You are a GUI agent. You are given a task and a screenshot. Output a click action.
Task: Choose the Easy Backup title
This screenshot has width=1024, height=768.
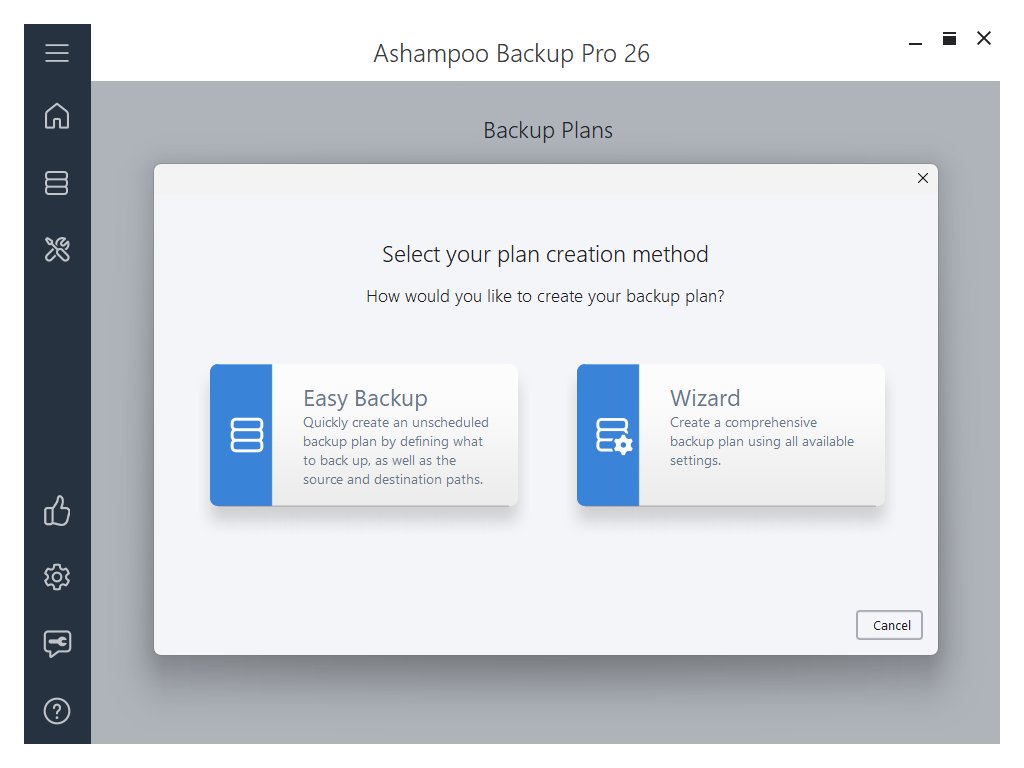click(x=365, y=398)
